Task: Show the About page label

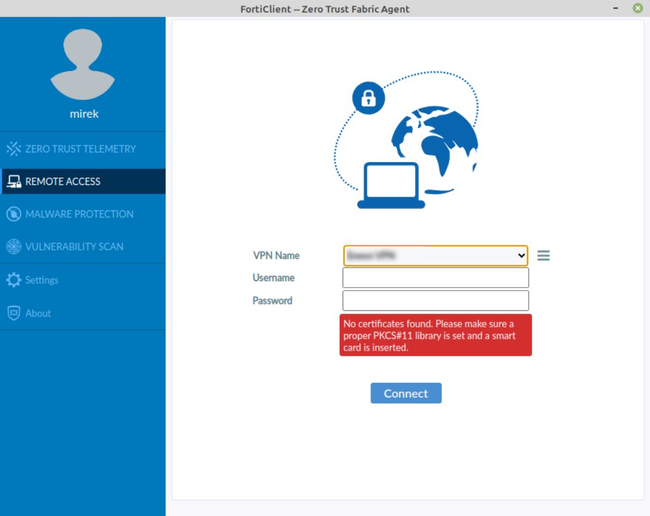Action: pos(38,313)
